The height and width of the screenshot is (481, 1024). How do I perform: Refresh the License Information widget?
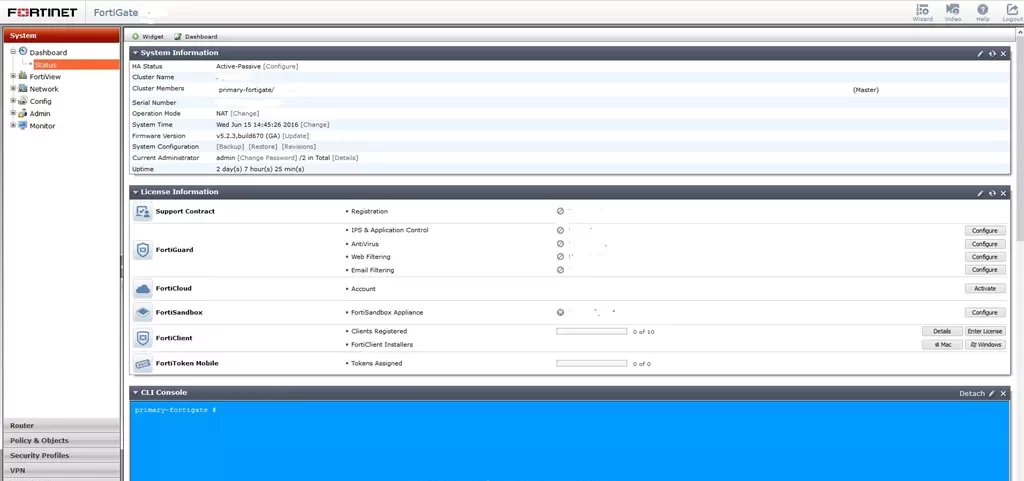click(x=992, y=193)
